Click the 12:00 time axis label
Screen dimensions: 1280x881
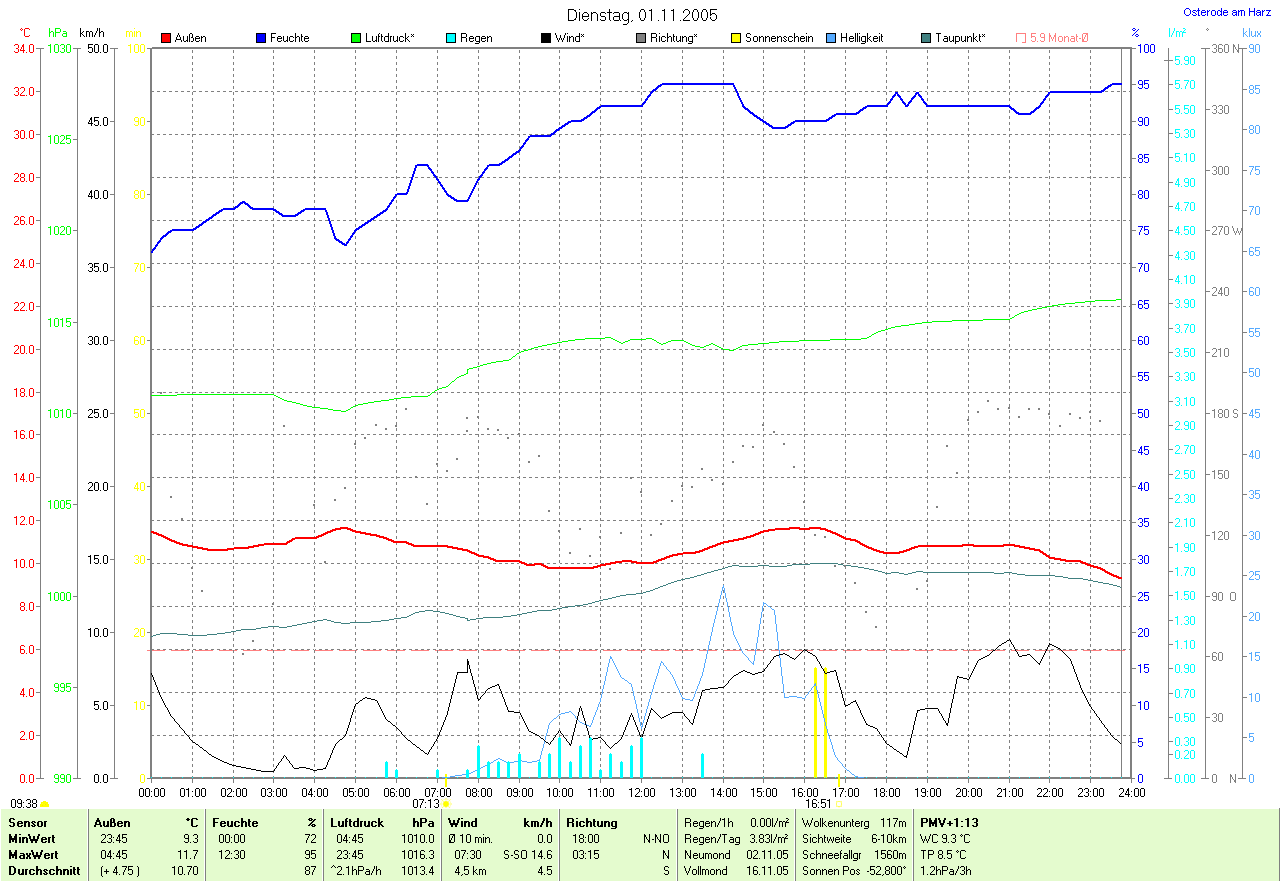(641, 792)
